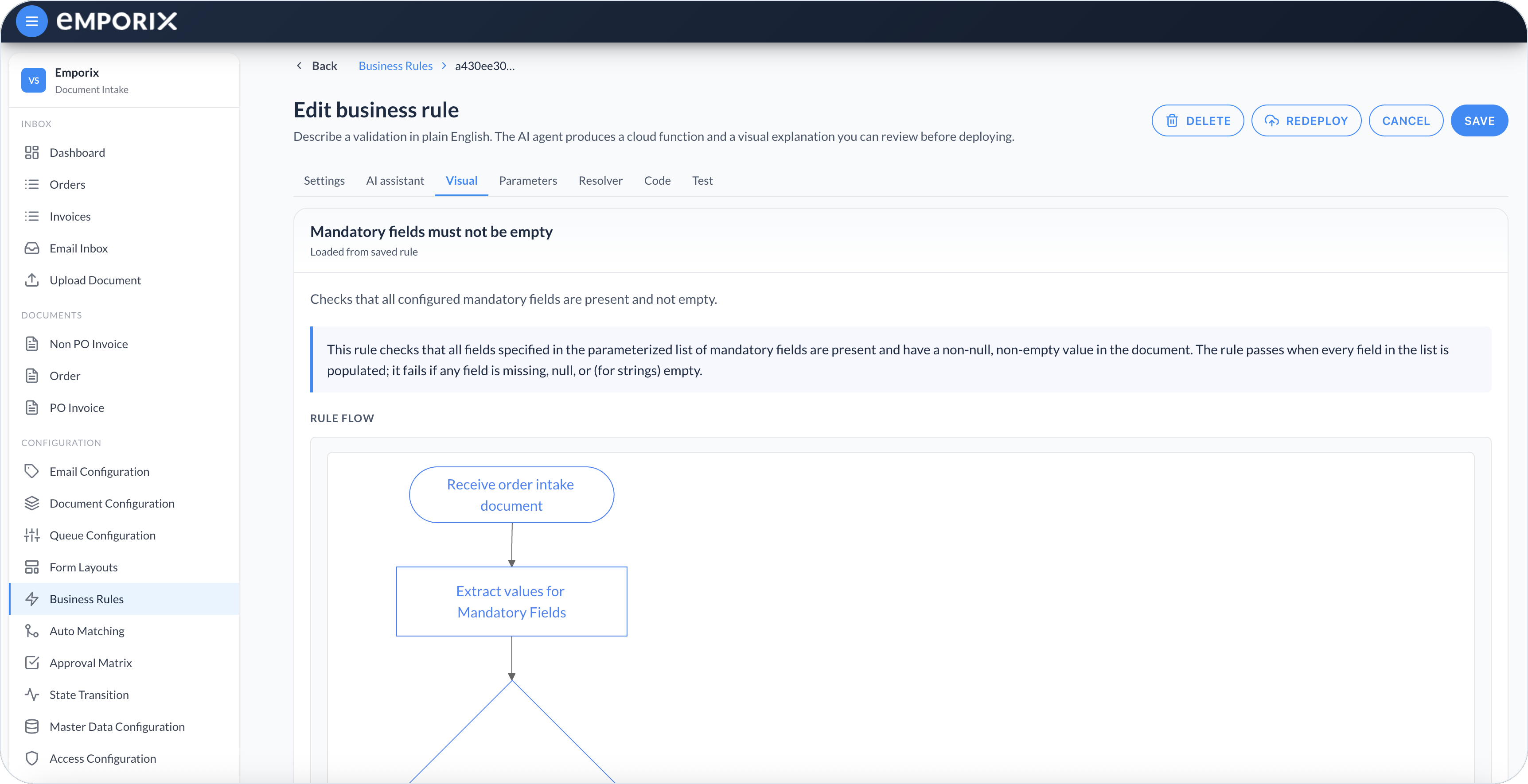The image size is (1528, 784).
Task: Open Form Layouts page
Action: (125, 567)
